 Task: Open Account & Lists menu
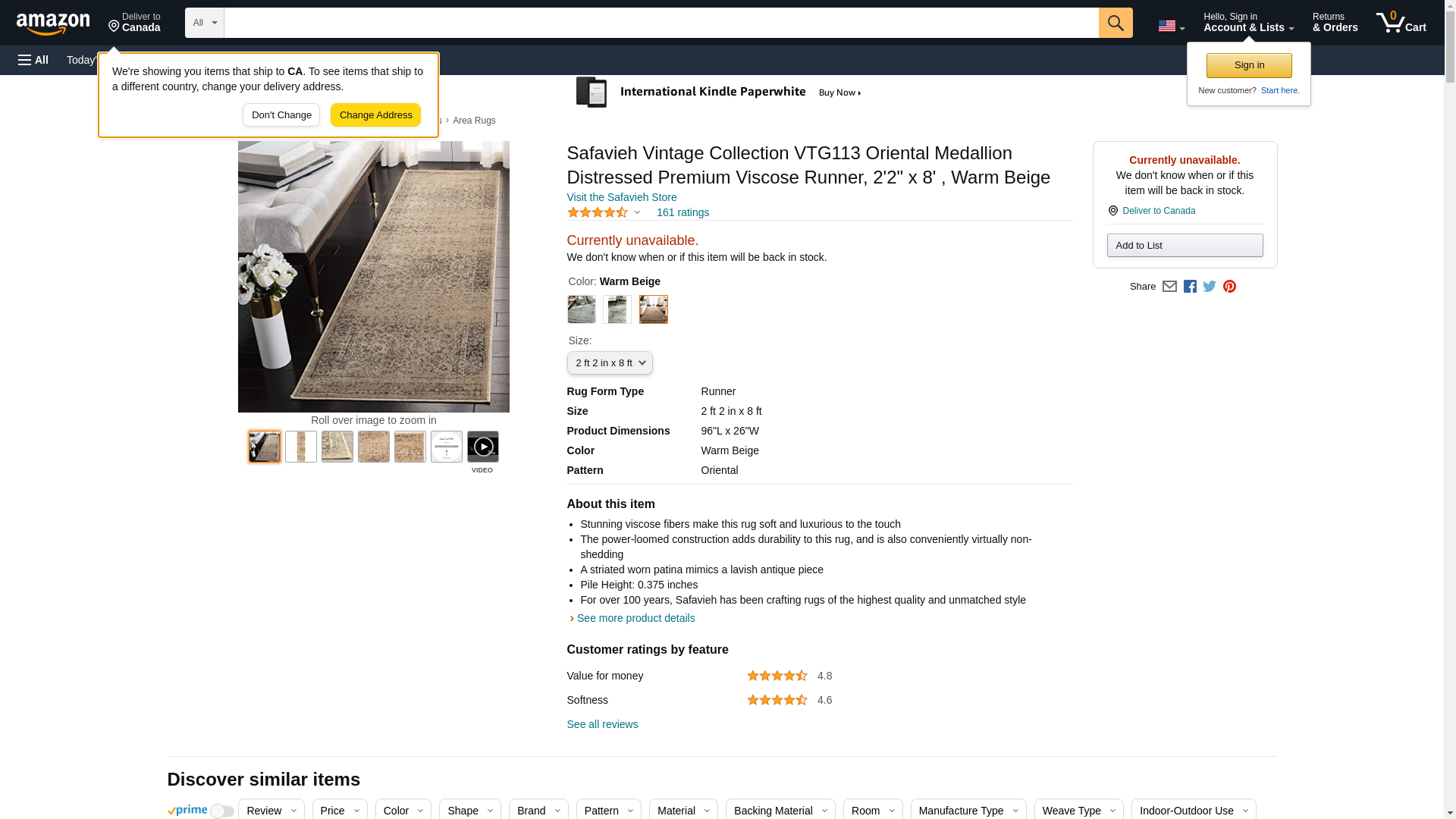1248,23
